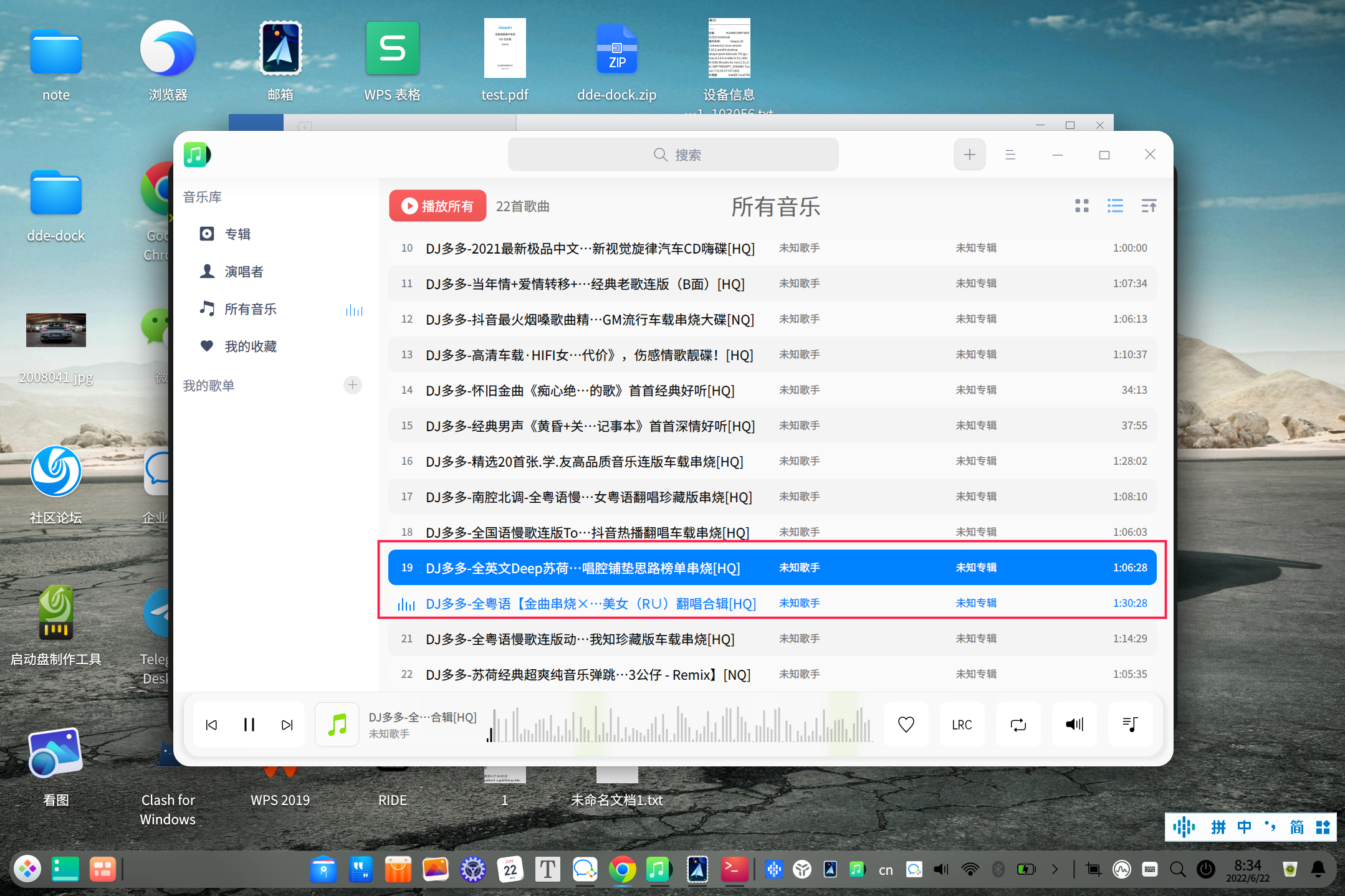Open the sort order dropdown
The width and height of the screenshot is (1345, 896).
[1149, 206]
